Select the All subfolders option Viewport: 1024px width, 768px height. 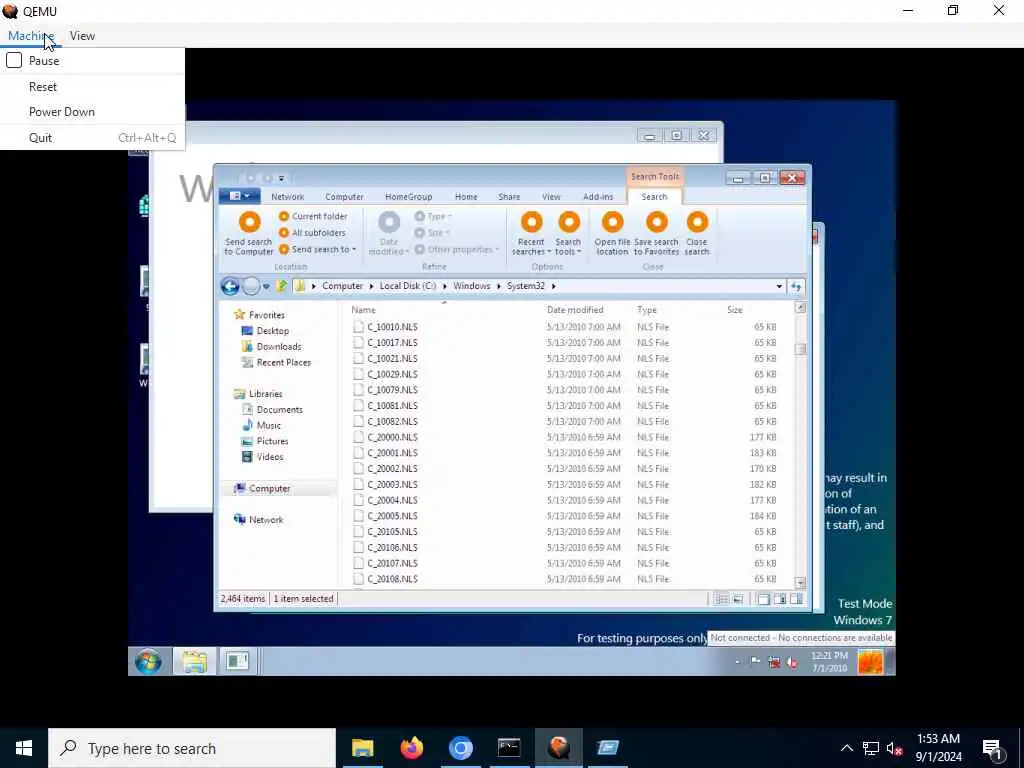312,232
